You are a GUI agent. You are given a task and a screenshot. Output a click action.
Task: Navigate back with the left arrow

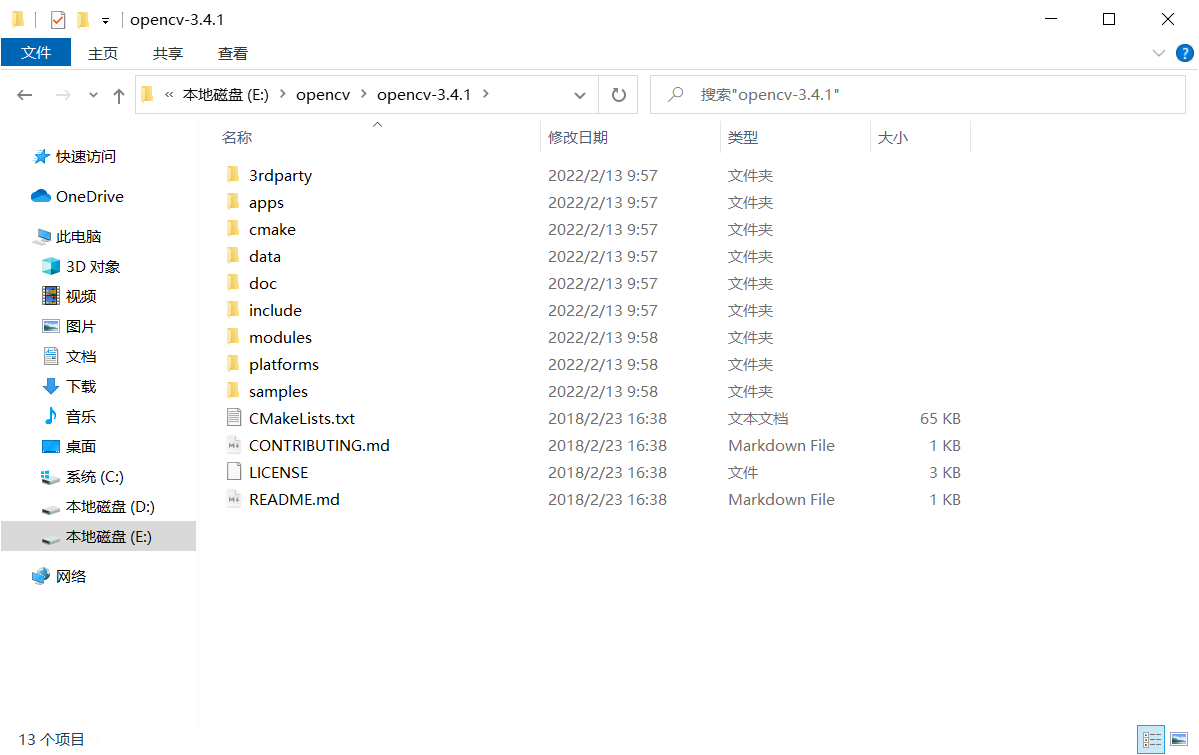[x=25, y=94]
